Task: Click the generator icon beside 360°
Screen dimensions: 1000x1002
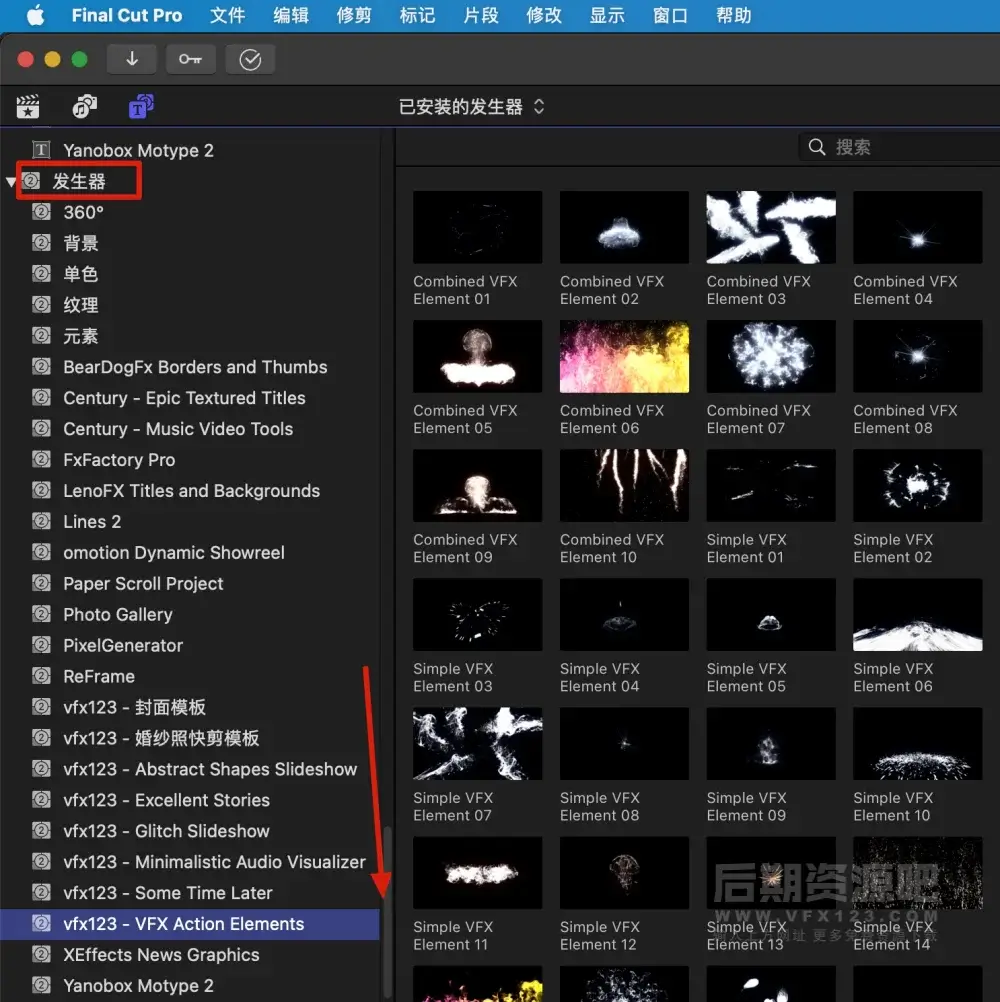Action: point(42,212)
